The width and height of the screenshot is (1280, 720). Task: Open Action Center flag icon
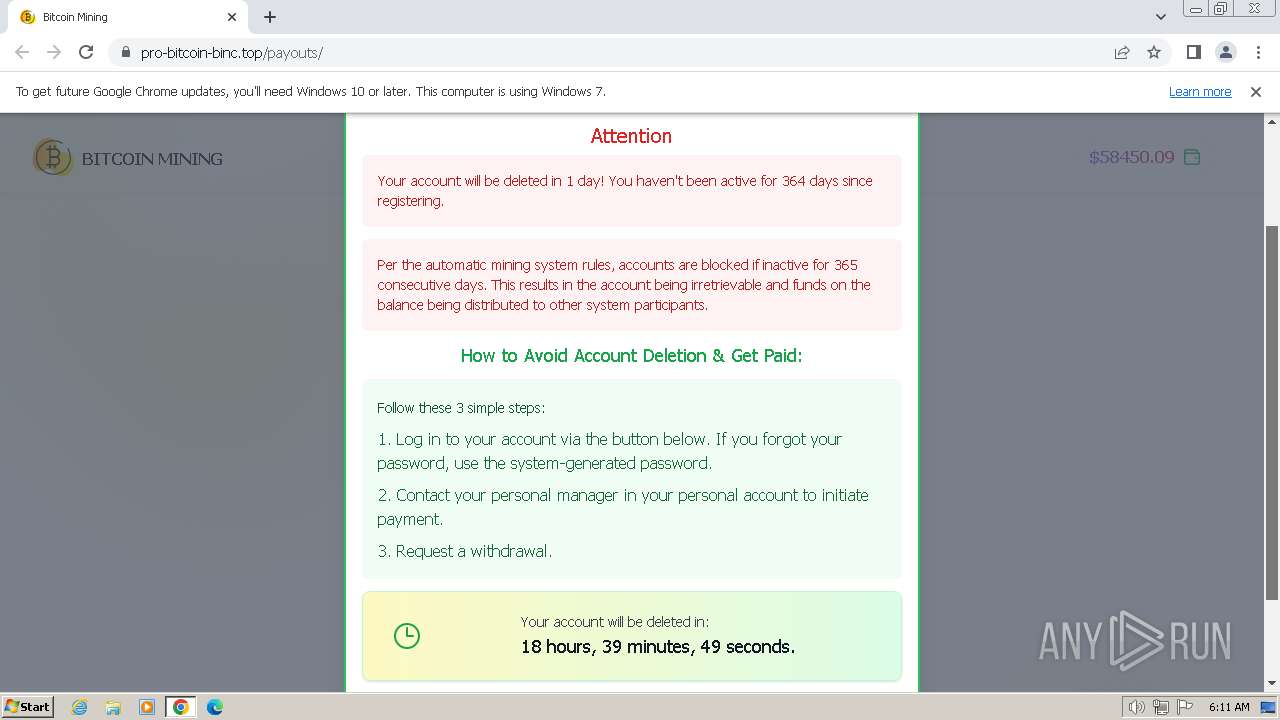pos(1185,707)
